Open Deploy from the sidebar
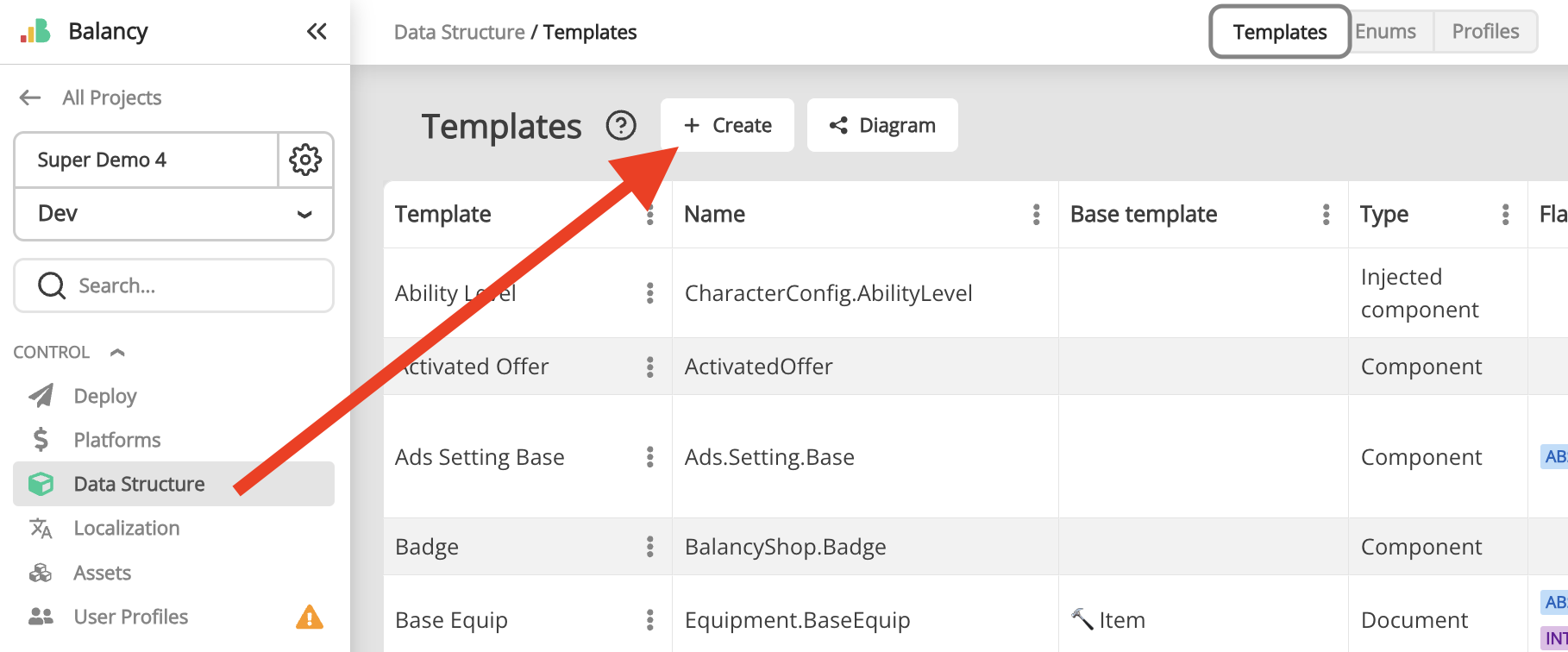Image resolution: width=1568 pixels, height=652 pixels. [x=104, y=396]
